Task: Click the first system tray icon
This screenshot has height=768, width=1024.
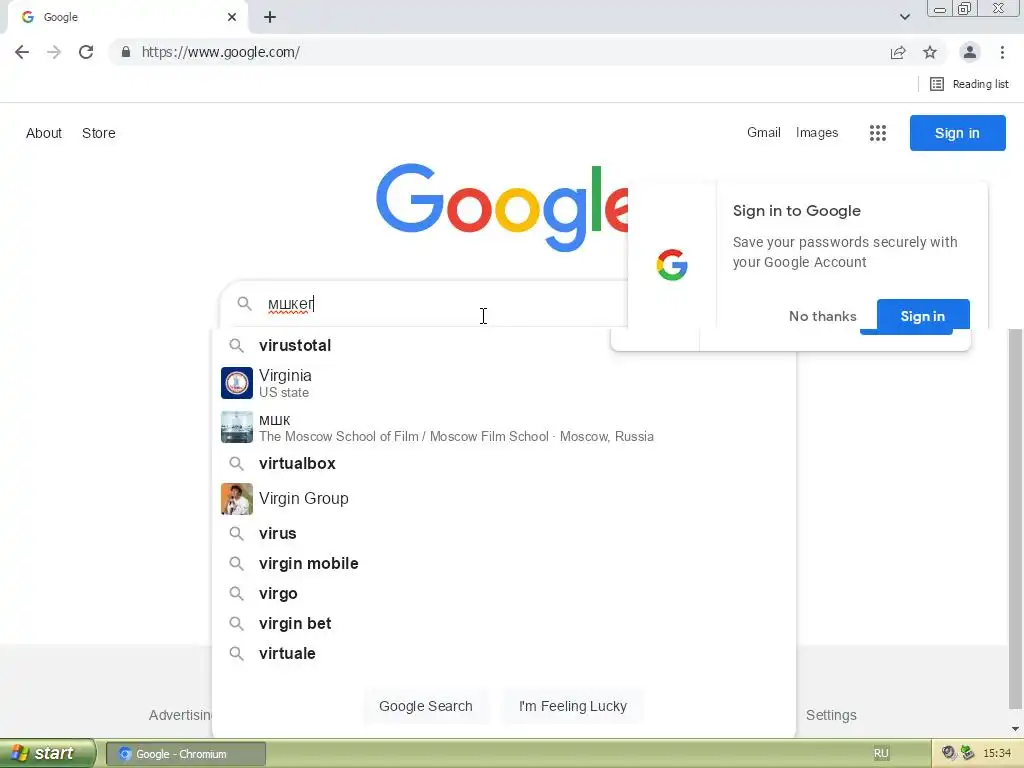Action: (x=949, y=753)
